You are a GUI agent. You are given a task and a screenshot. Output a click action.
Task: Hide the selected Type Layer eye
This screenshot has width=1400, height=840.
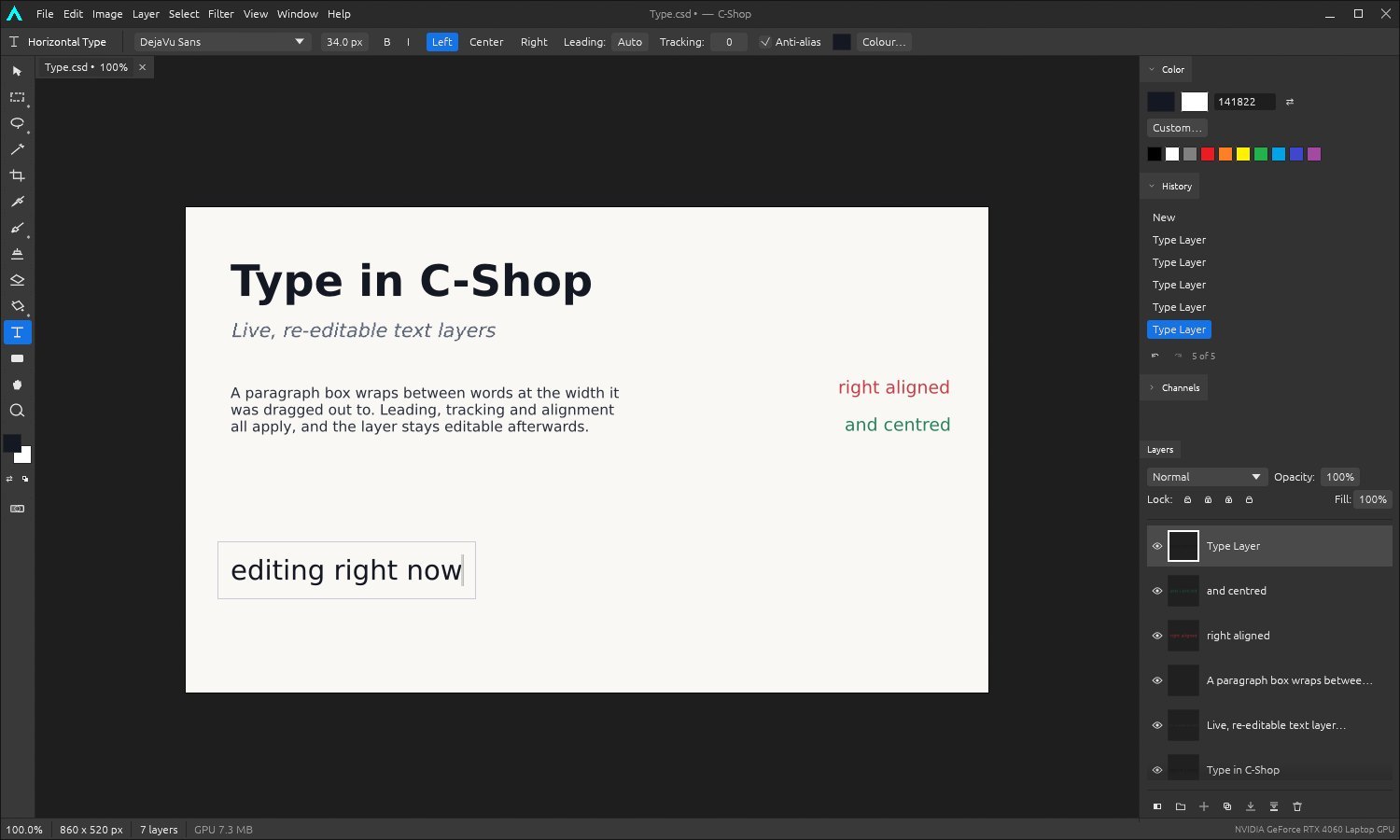click(x=1157, y=546)
